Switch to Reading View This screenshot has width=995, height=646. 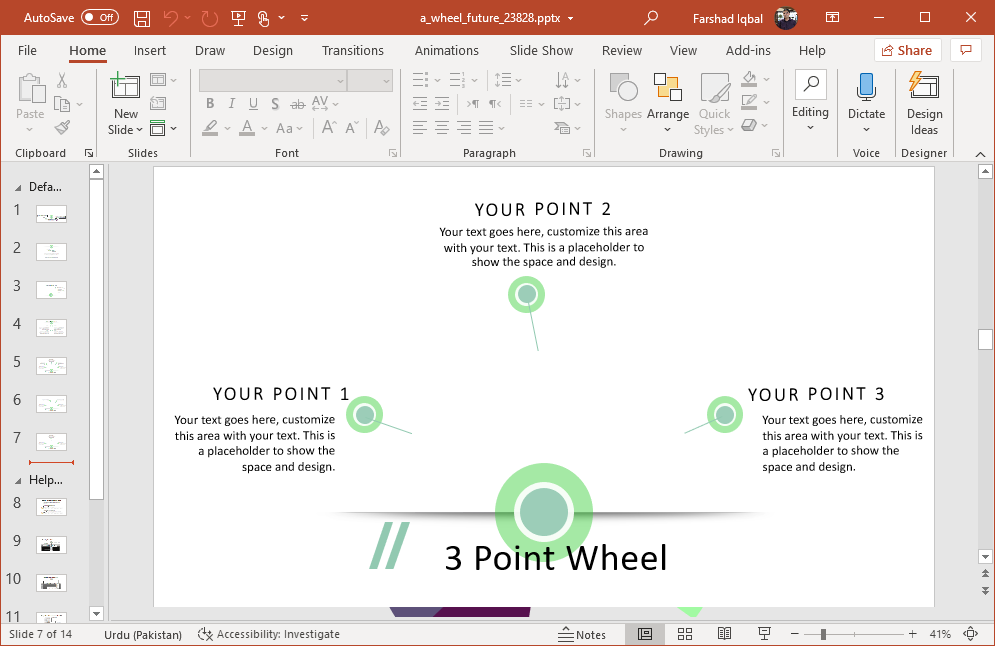(x=725, y=634)
